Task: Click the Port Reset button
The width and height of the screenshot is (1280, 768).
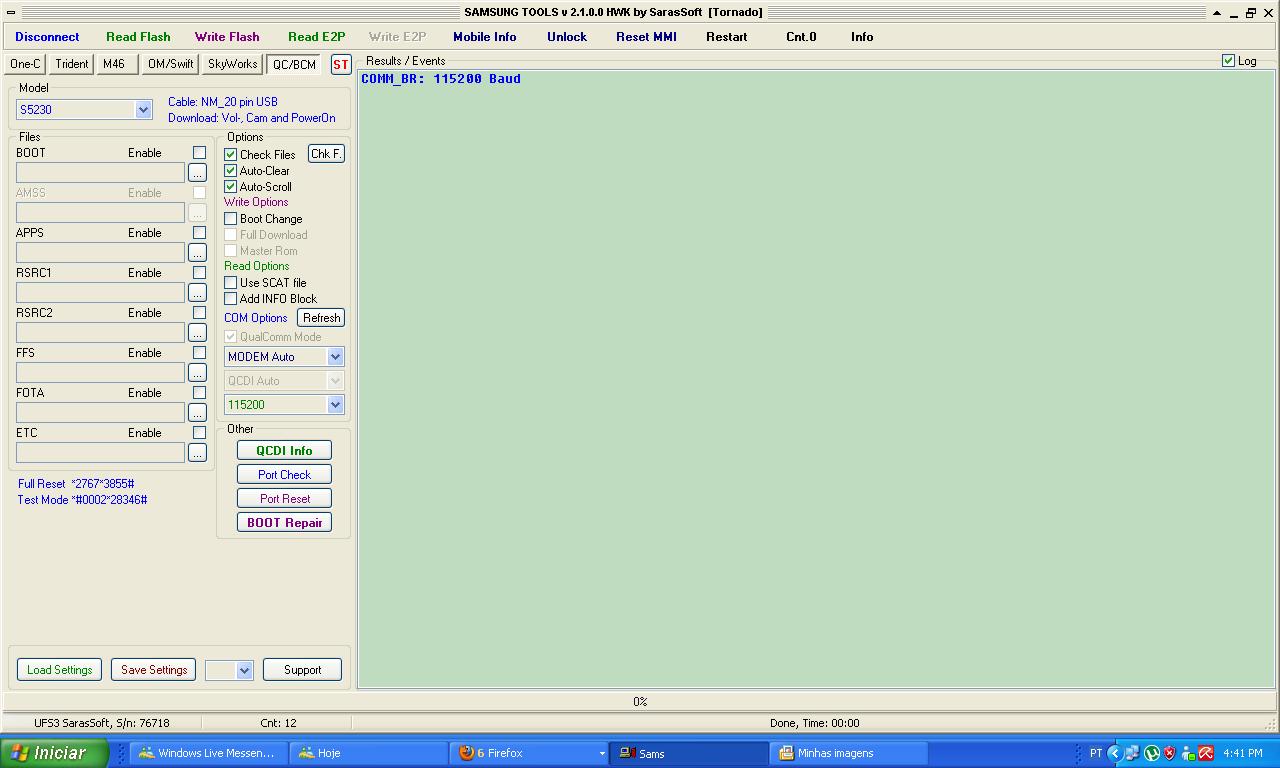Action: 284,499
